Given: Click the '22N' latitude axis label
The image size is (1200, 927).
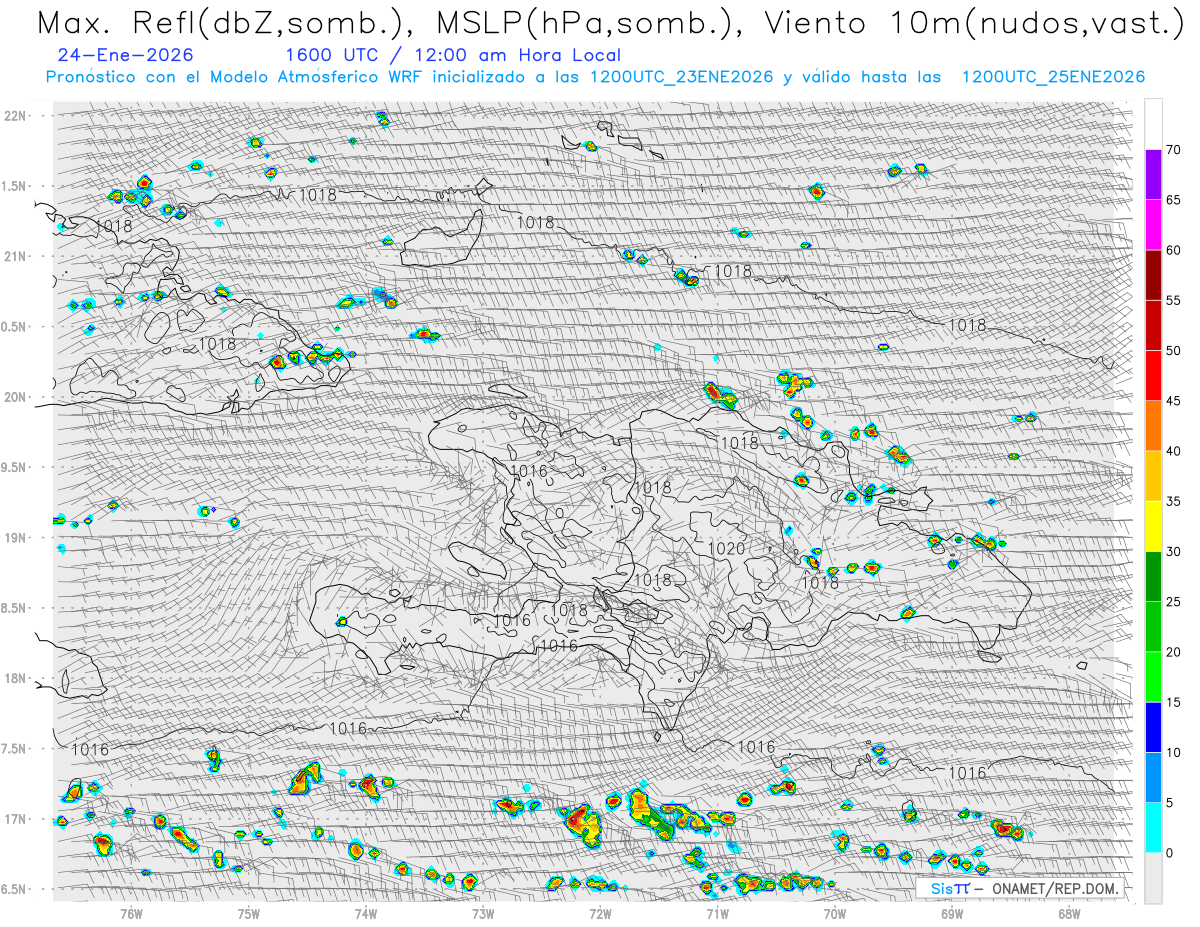Looking at the screenshot, I should click(x=15, y=116).
